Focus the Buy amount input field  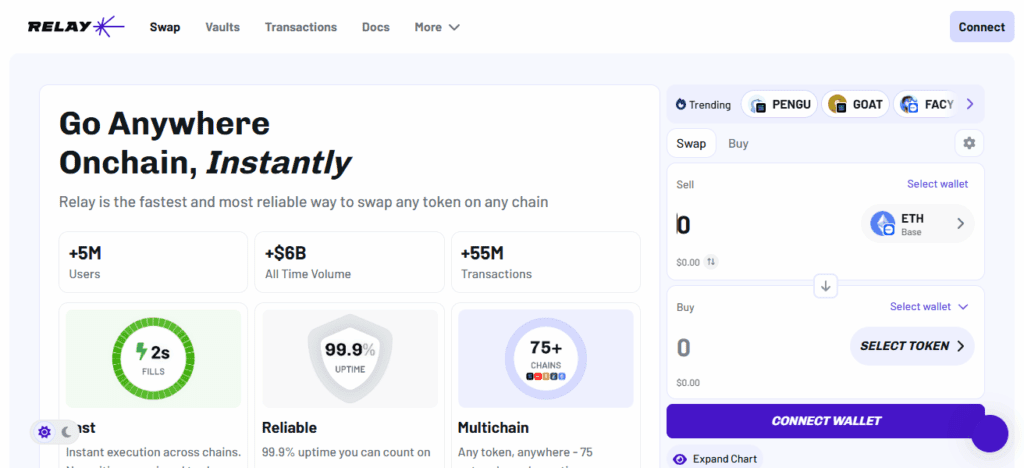pos(758,347)
